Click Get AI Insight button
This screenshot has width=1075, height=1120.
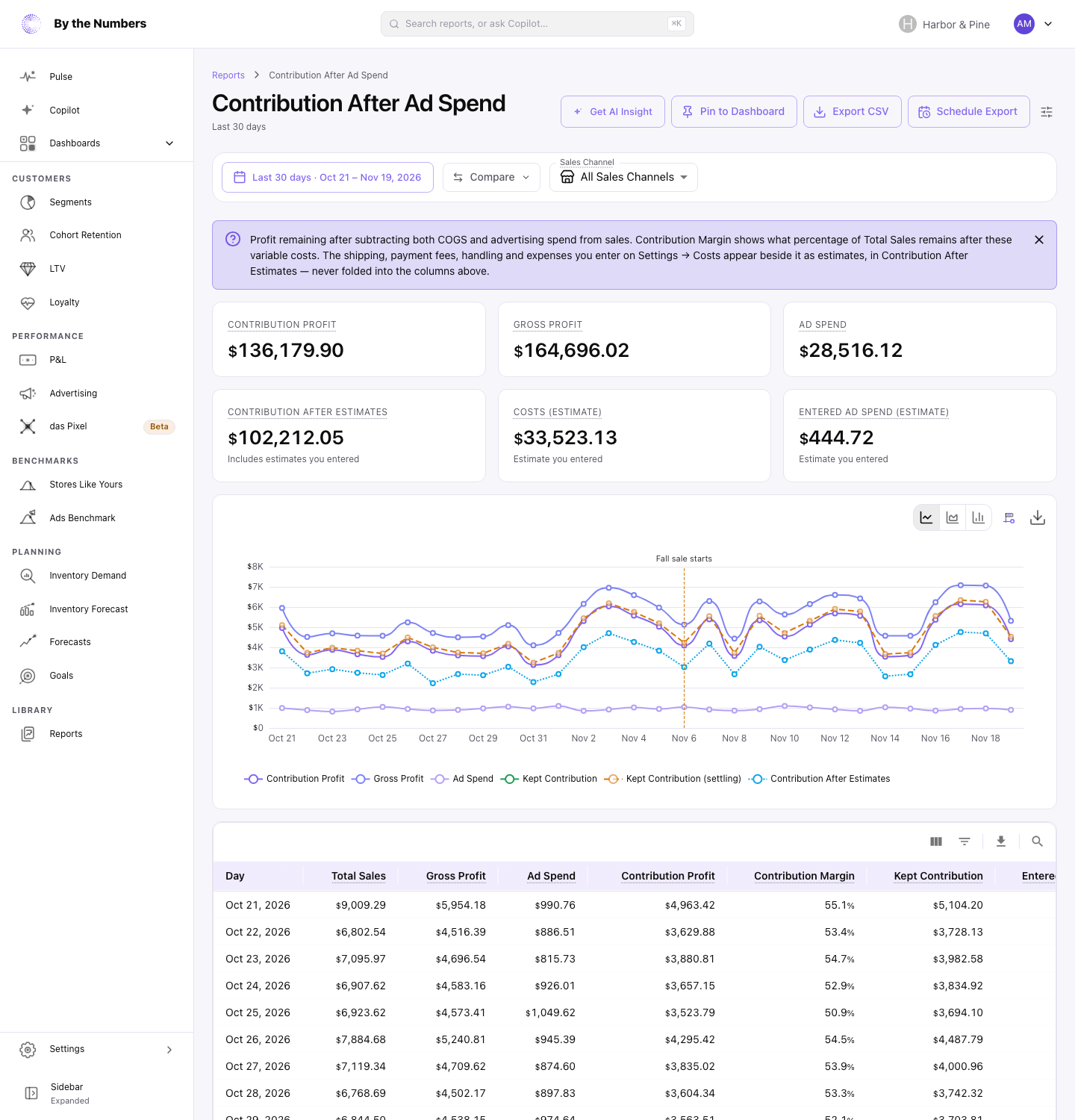(x=613, y=112)
